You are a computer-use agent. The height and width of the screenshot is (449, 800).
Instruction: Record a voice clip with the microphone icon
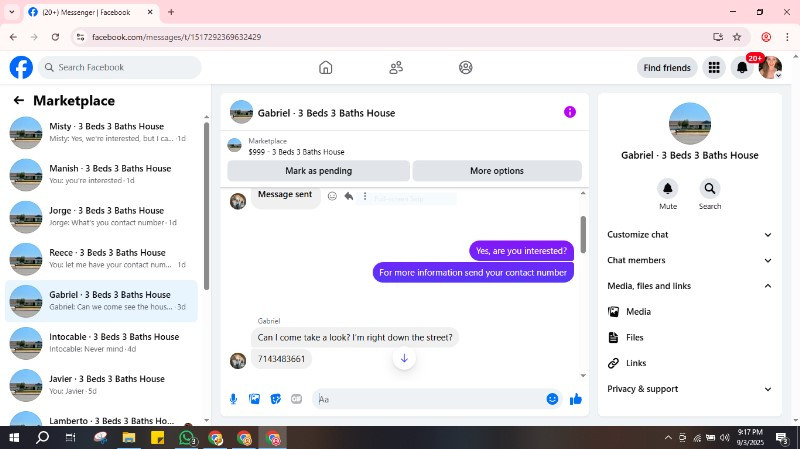233,399
